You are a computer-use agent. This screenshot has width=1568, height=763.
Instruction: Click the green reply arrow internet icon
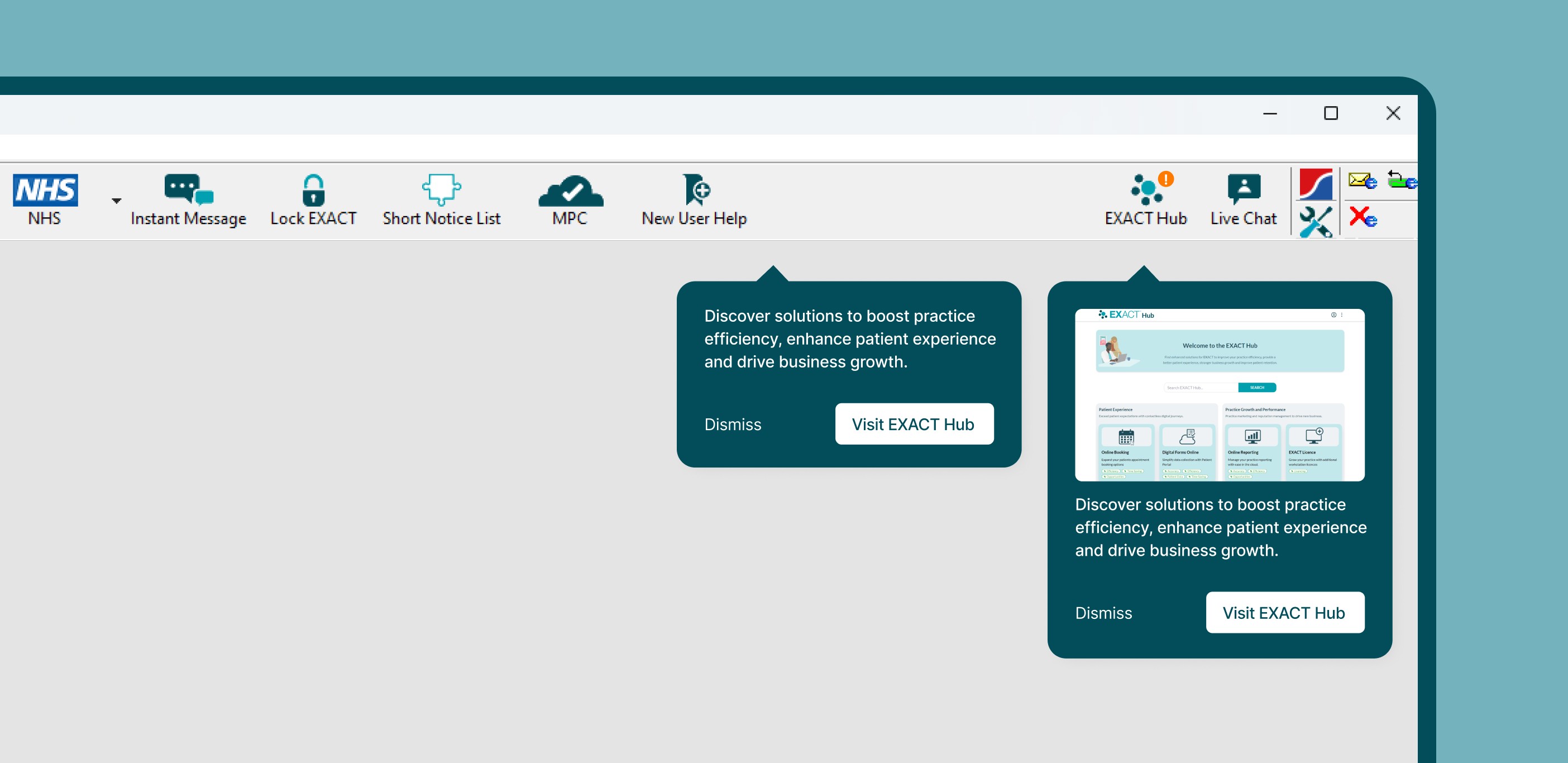tap(1400, 180)
